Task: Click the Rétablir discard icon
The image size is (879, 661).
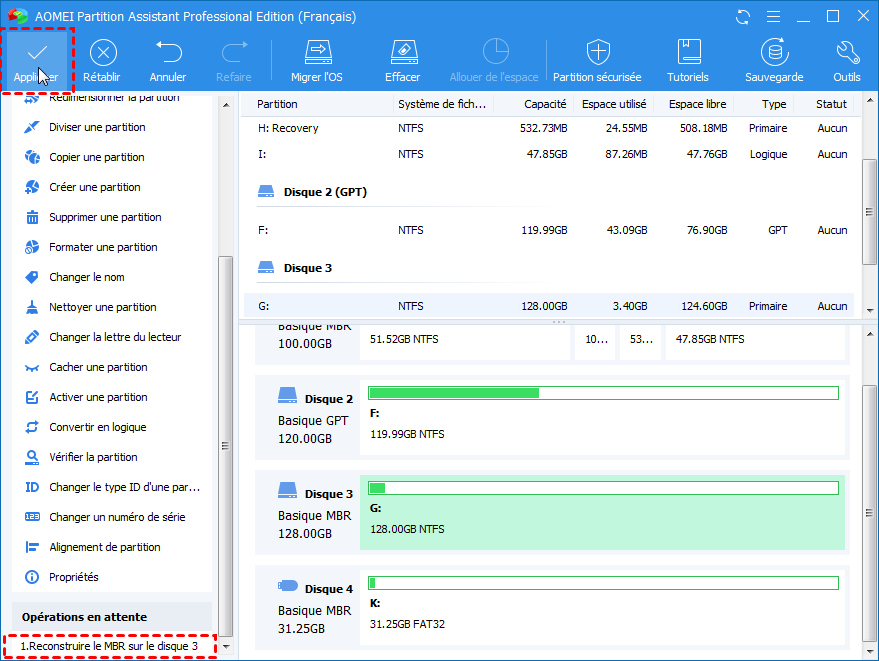Action: tap(103, 53)
